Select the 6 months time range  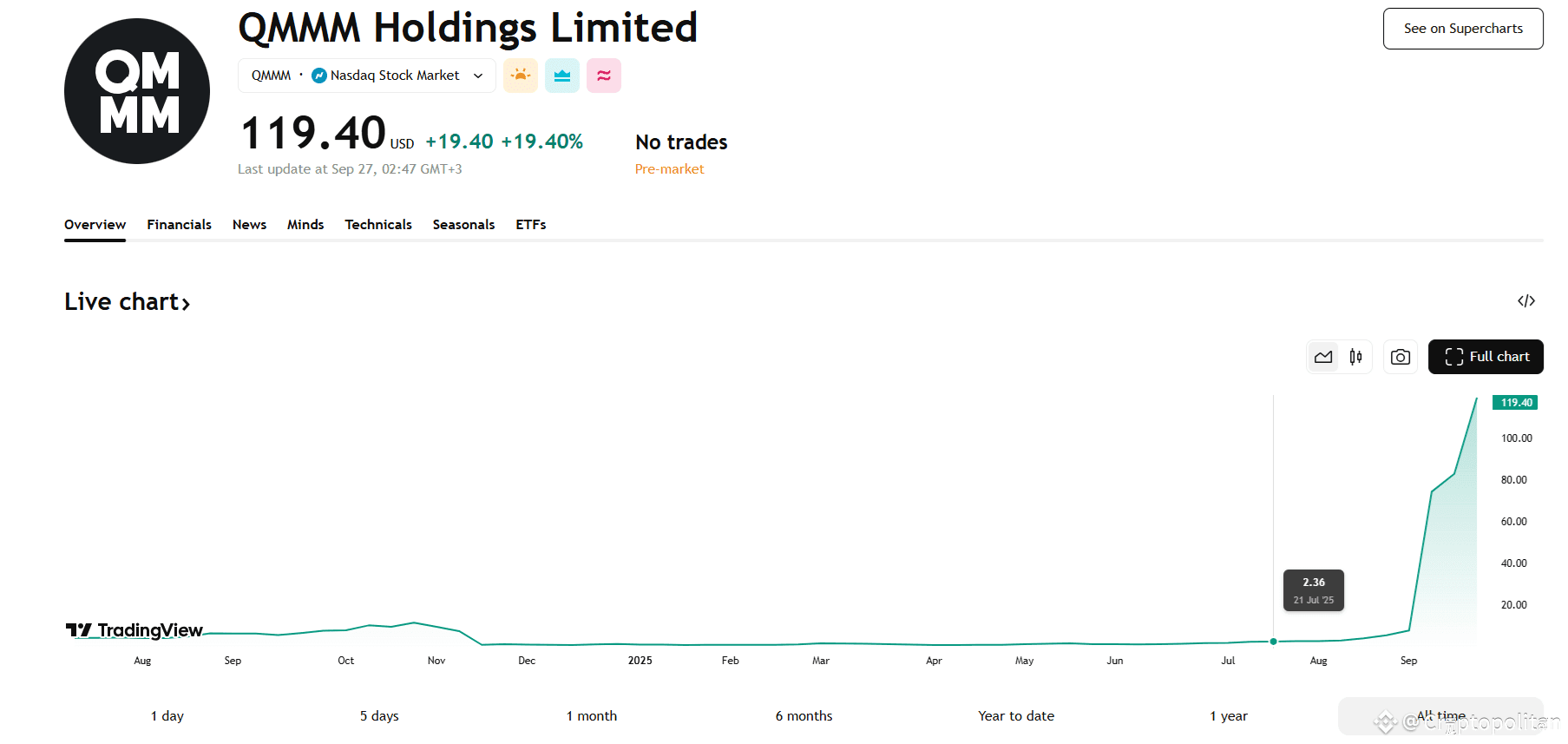point(804,716)
